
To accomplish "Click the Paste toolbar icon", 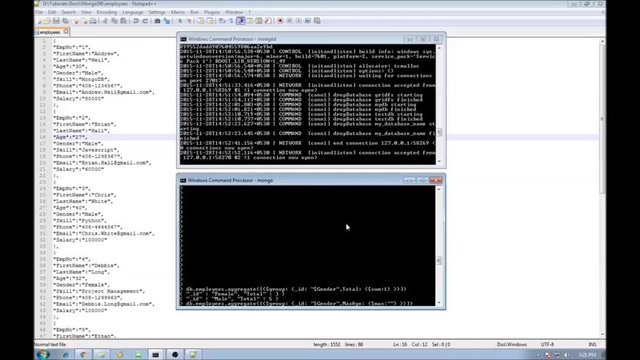I will pos(124,21).
